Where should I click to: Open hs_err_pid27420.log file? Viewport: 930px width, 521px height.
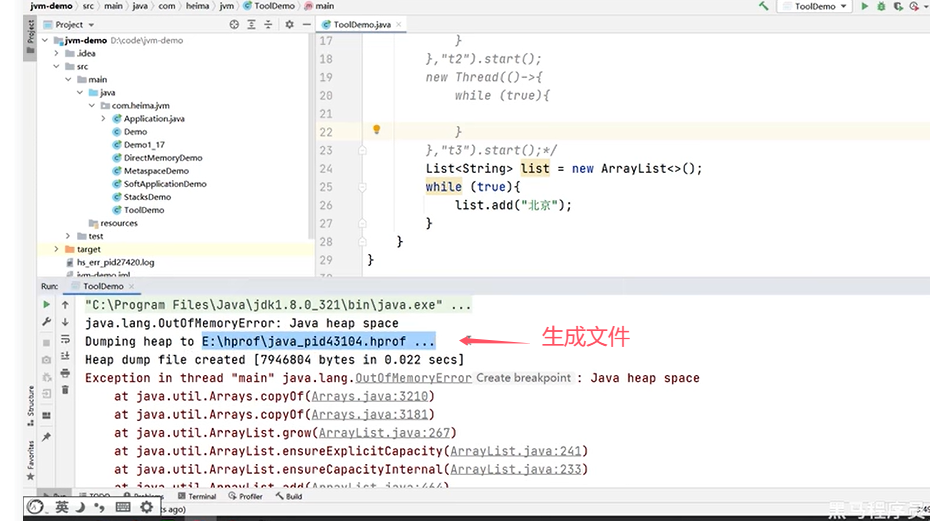(115, 262)
